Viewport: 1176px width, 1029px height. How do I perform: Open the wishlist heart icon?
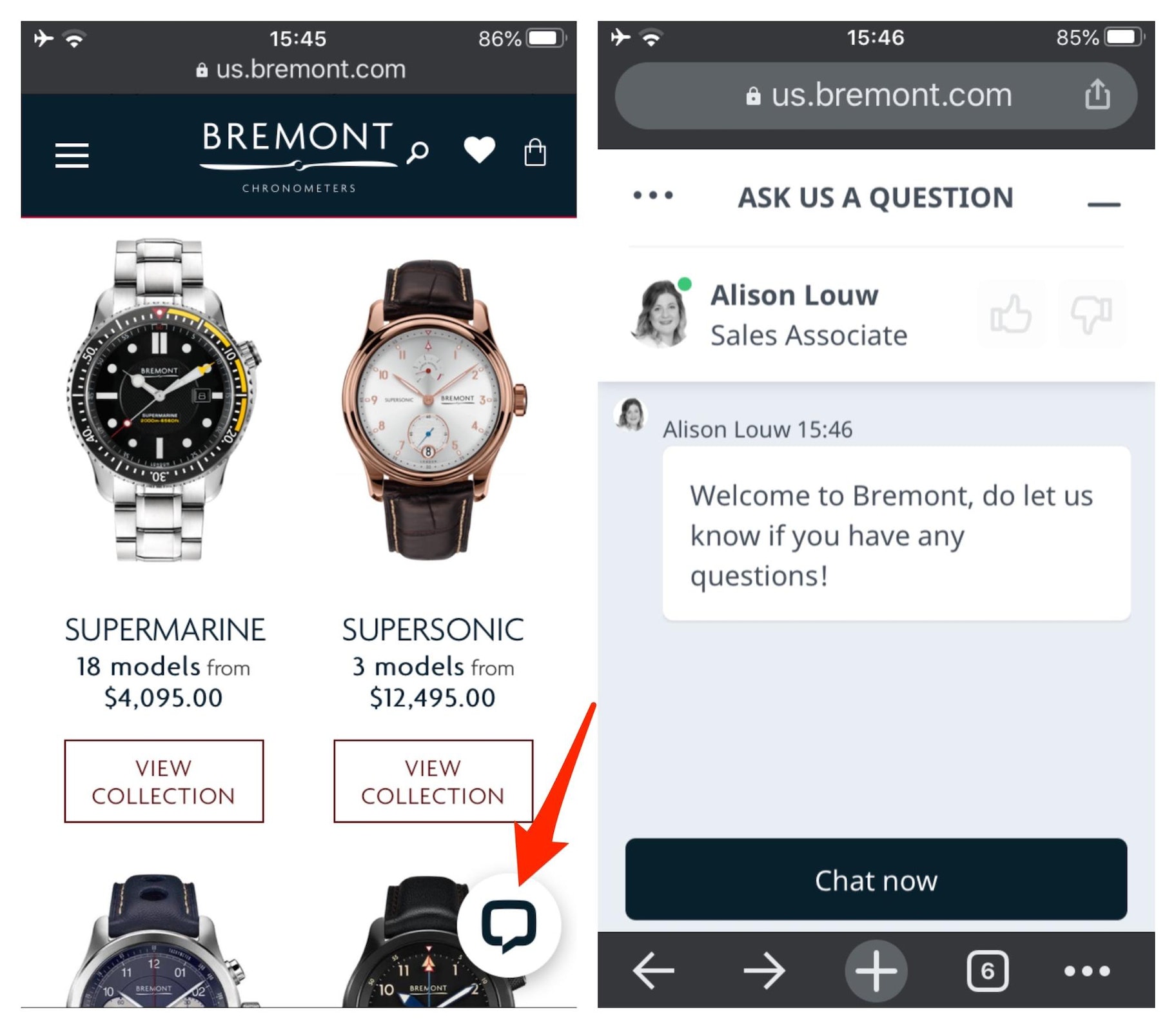(x=480, y=150)
